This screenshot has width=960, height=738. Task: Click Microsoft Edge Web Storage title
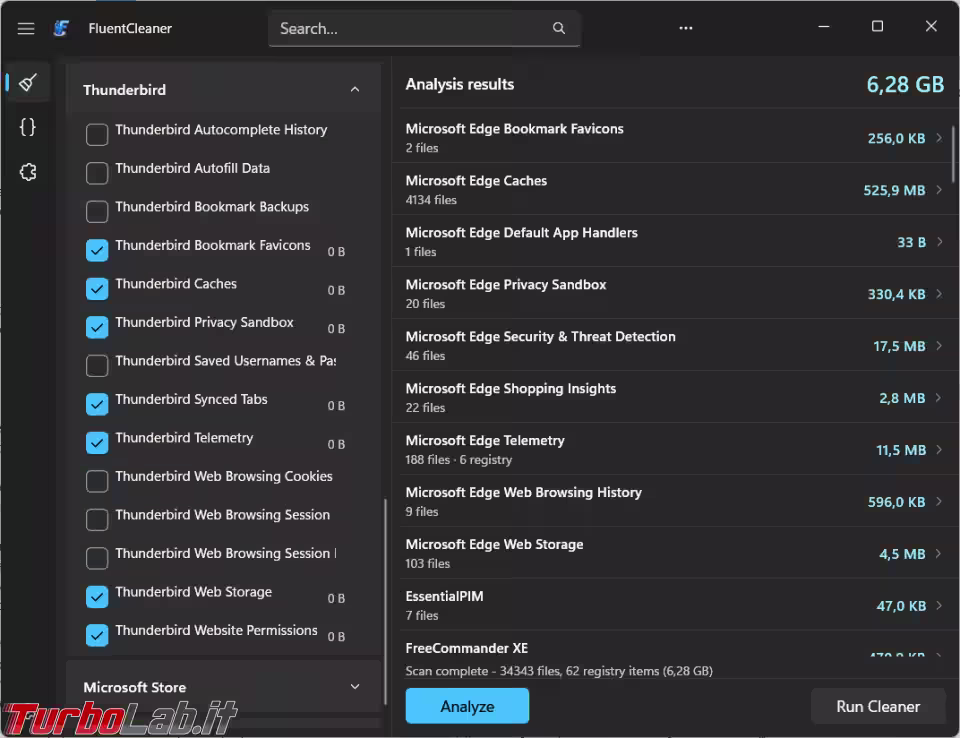tap(494, 544)
